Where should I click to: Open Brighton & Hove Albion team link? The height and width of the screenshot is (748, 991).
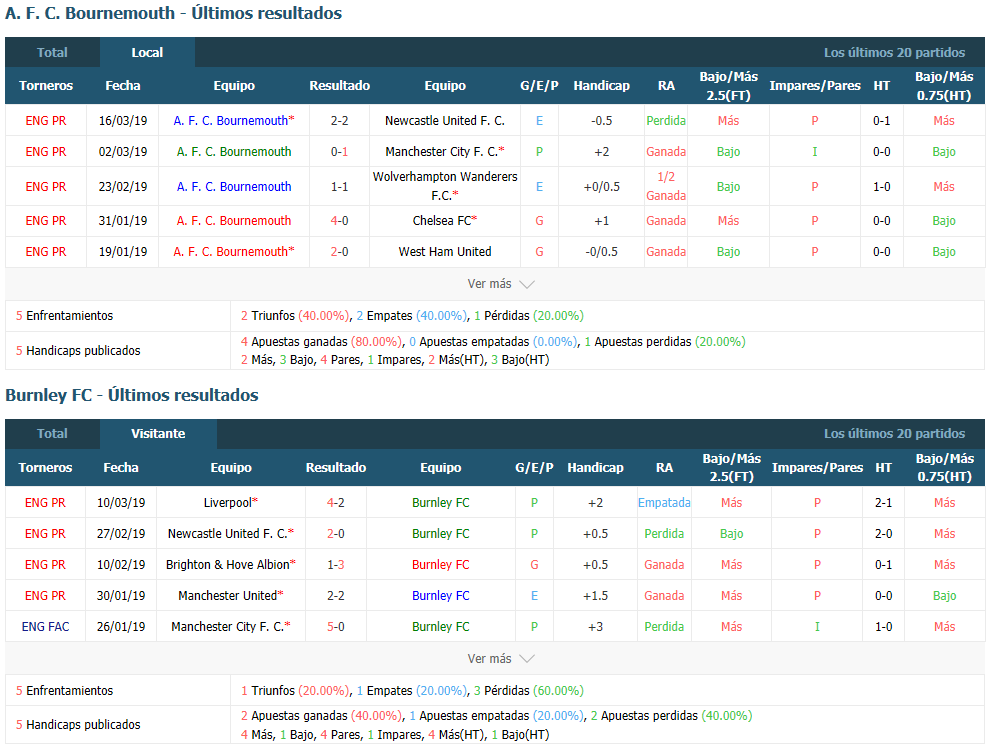click(x=231, y=564)
